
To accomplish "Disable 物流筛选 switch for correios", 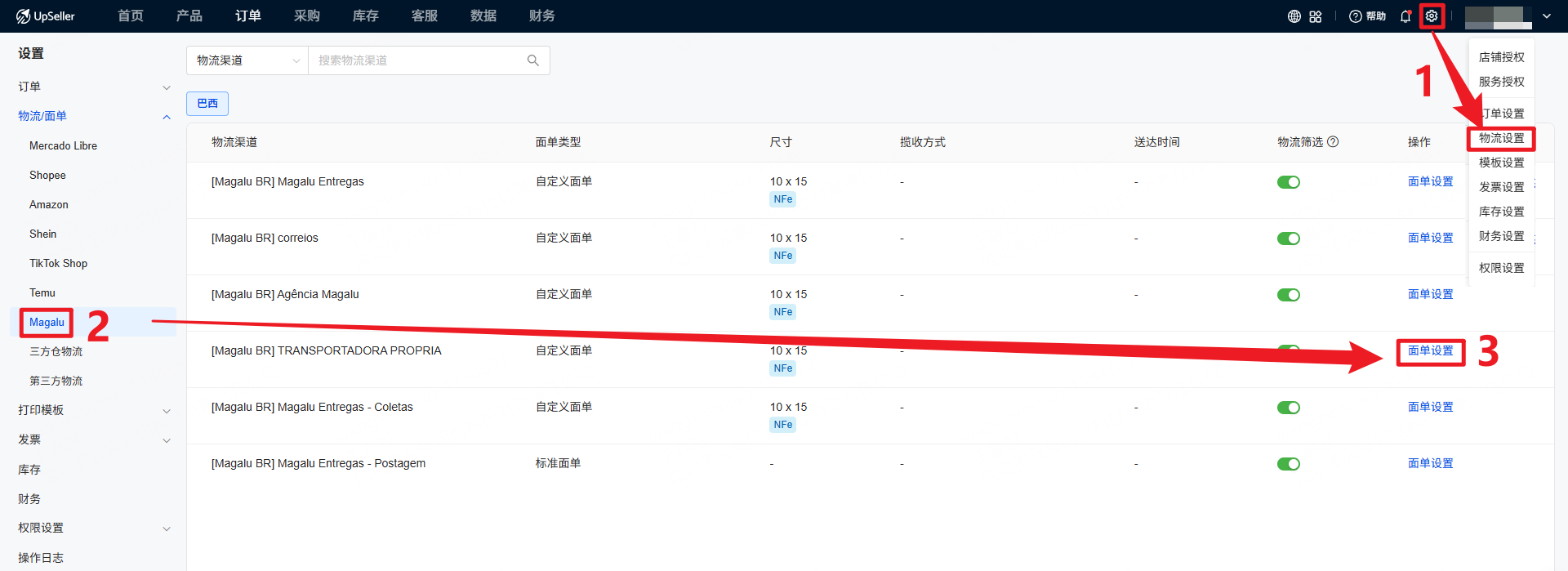I will click(1289, 239).
